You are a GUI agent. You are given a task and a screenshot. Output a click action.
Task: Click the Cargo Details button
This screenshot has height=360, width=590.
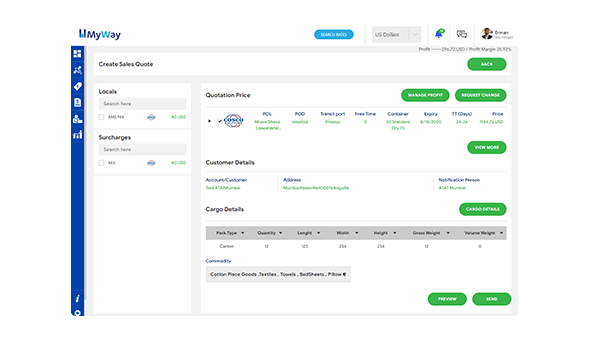(482, 209)
